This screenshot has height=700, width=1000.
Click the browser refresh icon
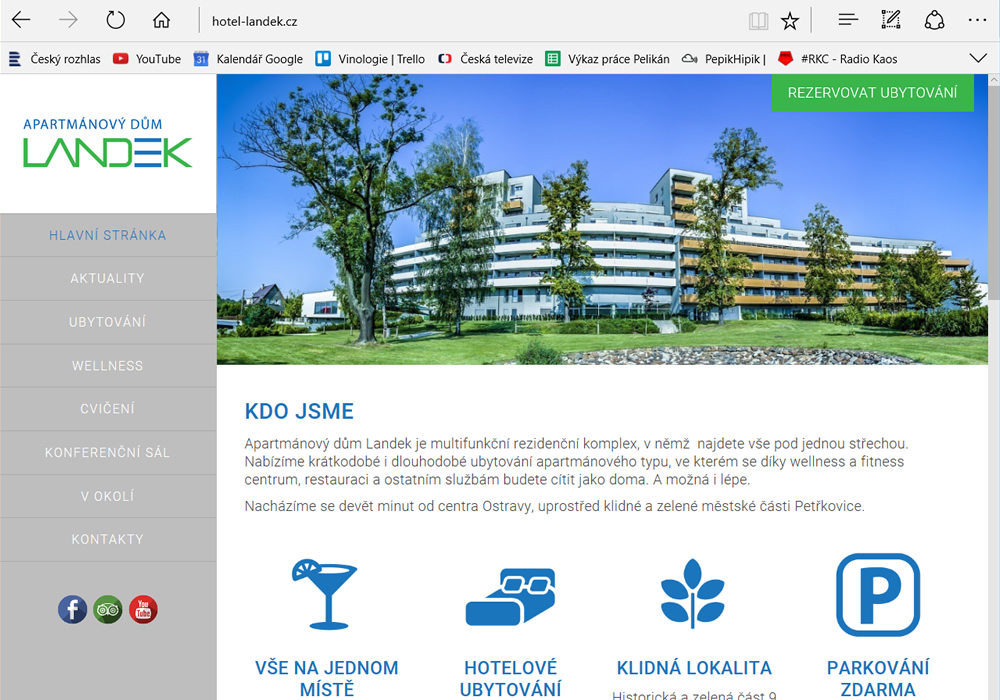point(115,20)
